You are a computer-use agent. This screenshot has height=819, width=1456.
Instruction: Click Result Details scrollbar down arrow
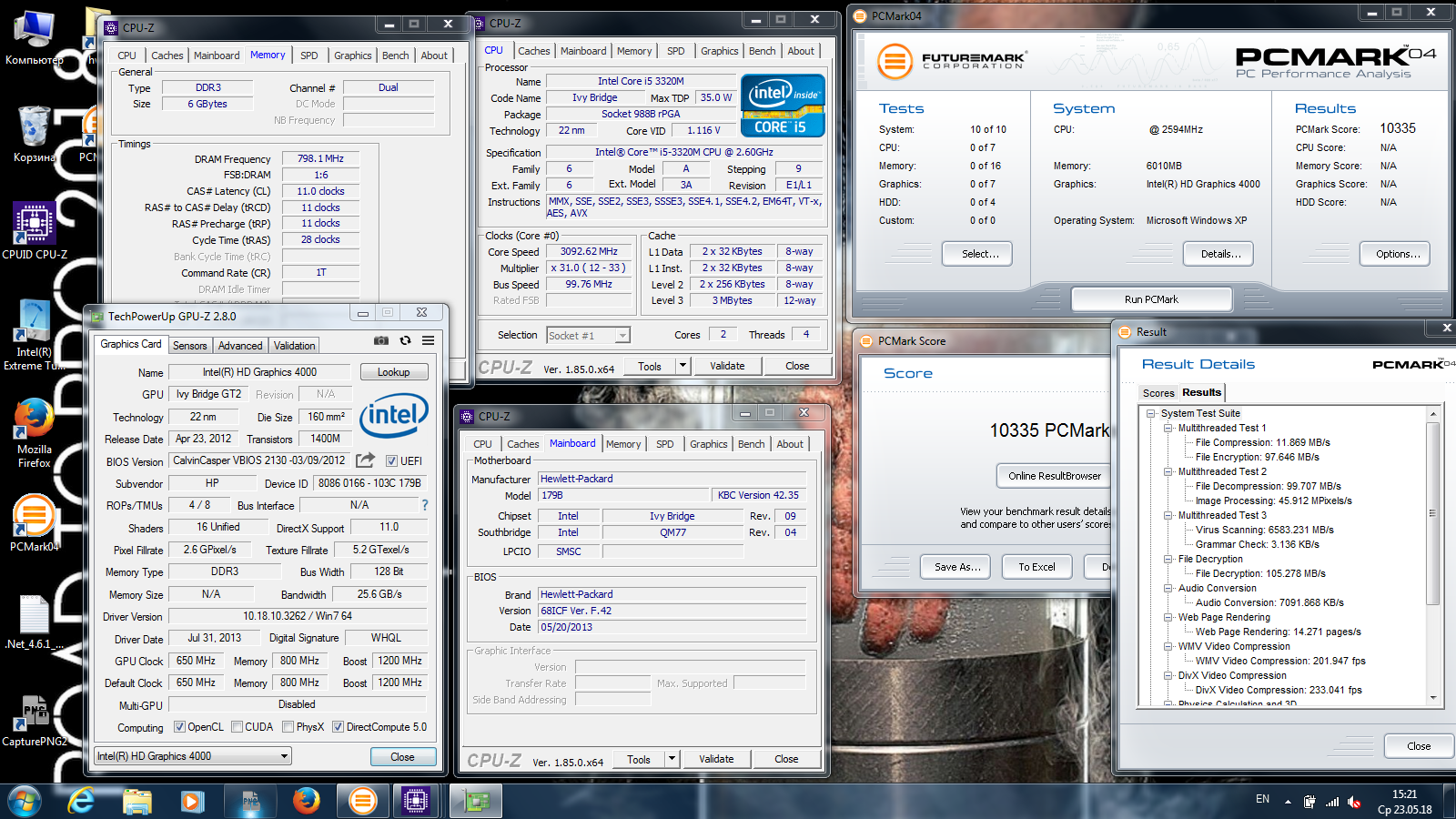tap(1433, 698)
